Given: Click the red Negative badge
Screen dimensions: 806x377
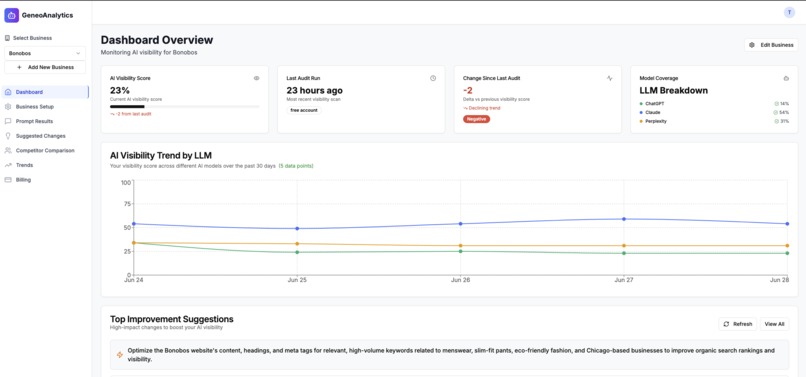Looking at the screenshot, I should 477,119.
